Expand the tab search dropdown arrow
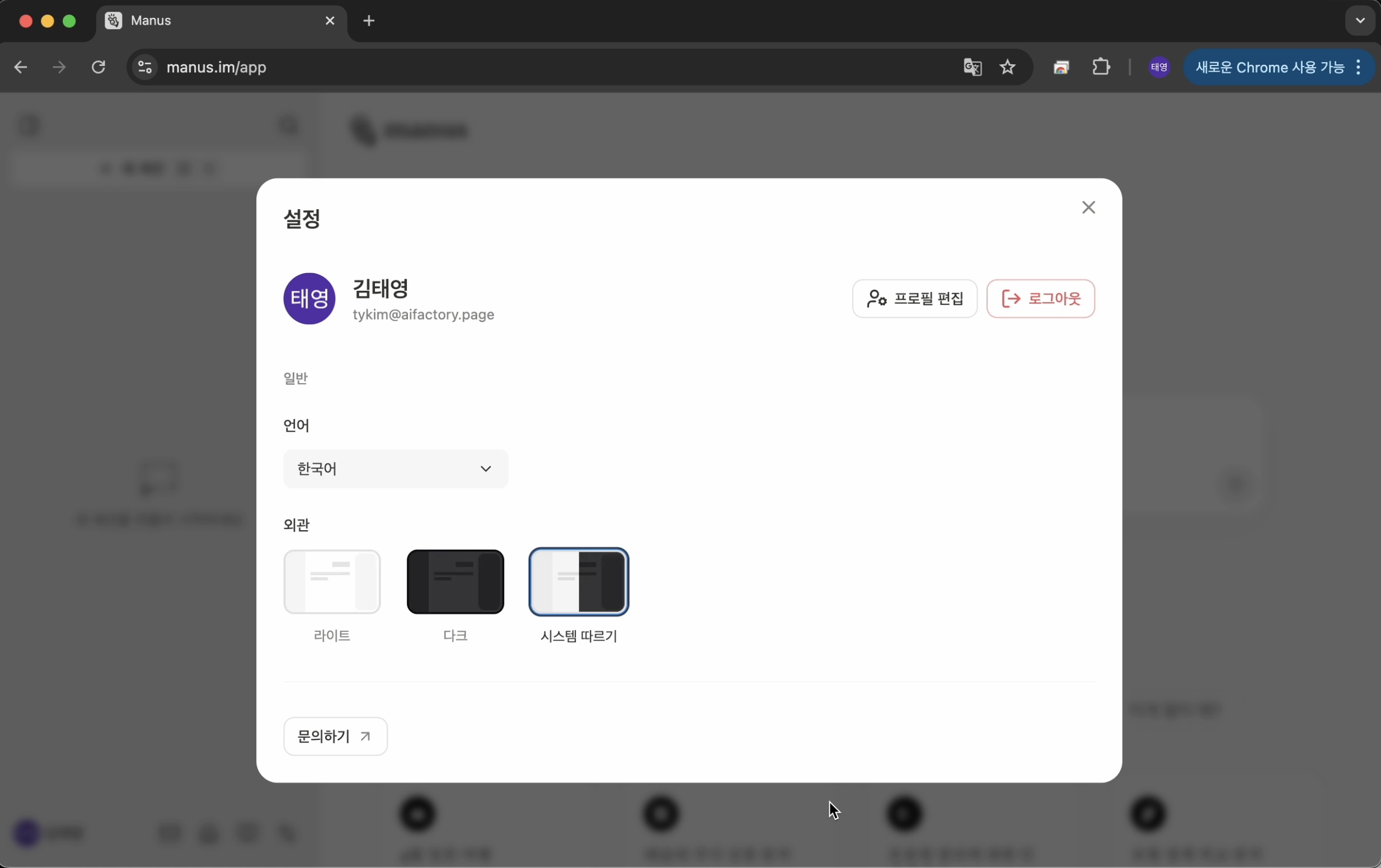Screen dimensions: 1381x868 (1360, 21)
